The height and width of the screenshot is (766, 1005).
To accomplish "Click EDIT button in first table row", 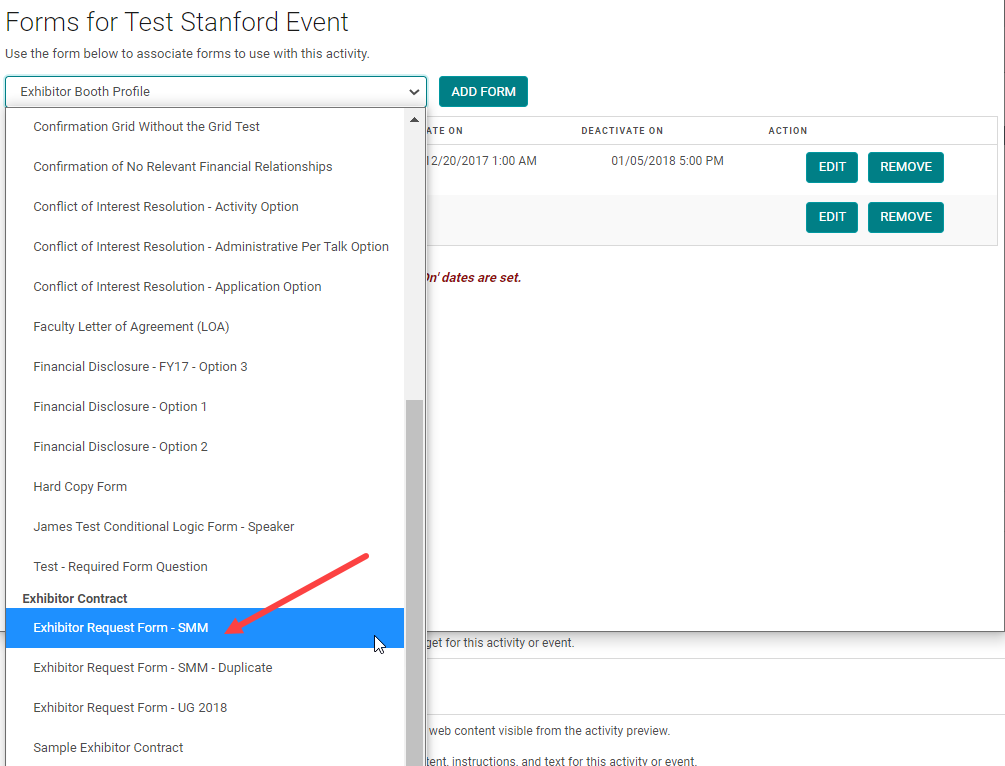I will pyautogui.click(x=832, y=167).
